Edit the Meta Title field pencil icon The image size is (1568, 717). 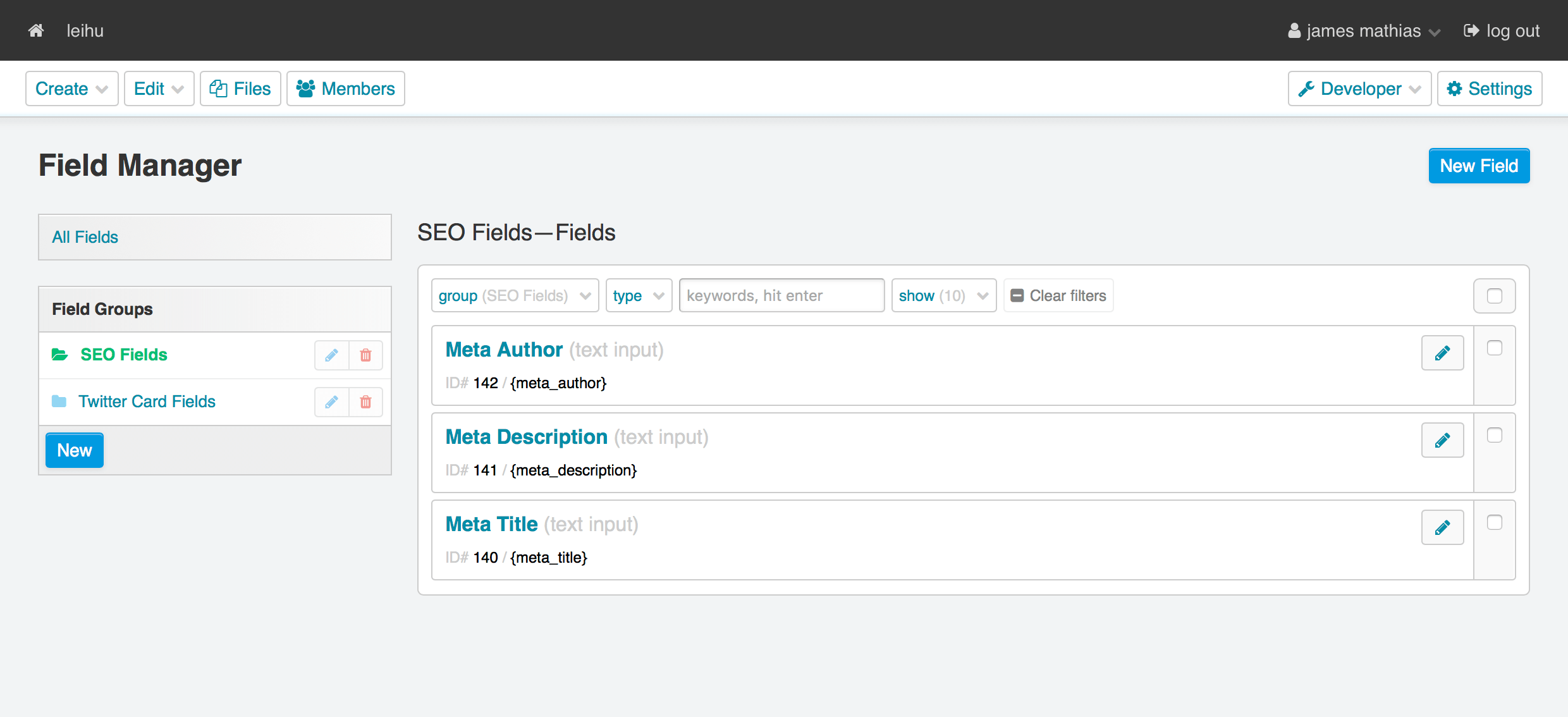(1442, 528)
